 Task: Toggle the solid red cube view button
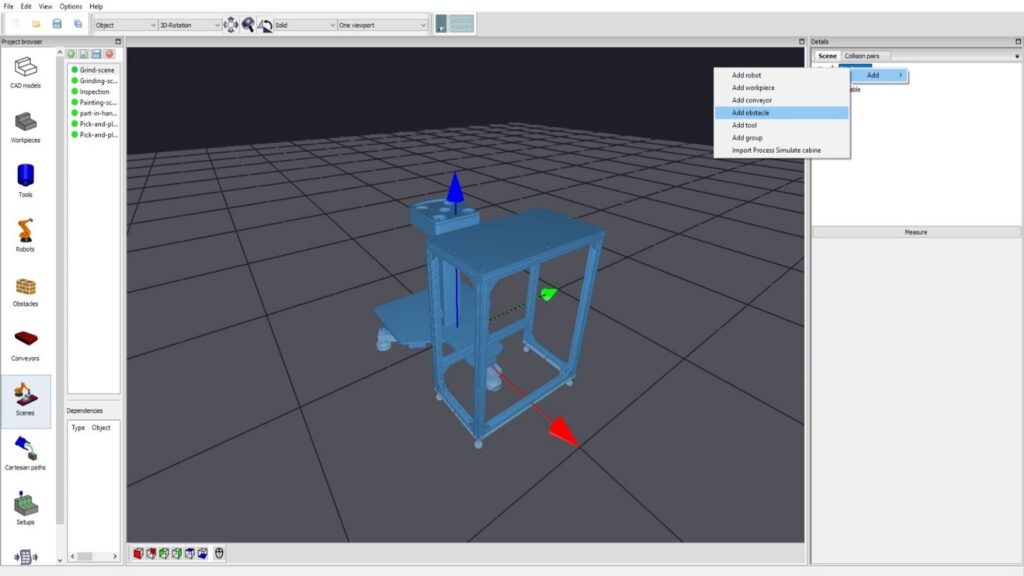pyautogui.click(x=138, y=553)
